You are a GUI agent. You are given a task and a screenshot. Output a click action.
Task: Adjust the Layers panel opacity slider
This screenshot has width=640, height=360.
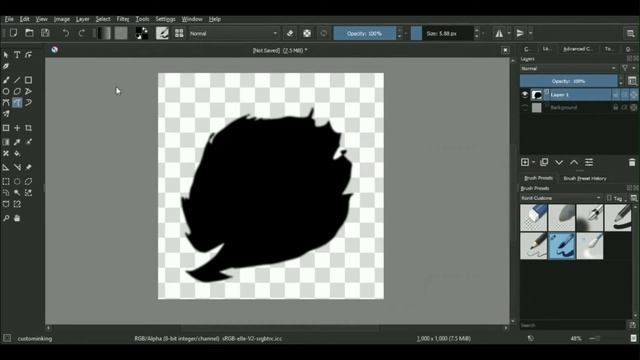tap(568, 81)
